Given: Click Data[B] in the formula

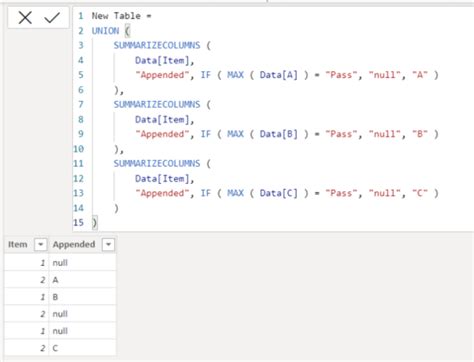Looking at the screenshot, I should pyautogui.click(x=279, y=134).
